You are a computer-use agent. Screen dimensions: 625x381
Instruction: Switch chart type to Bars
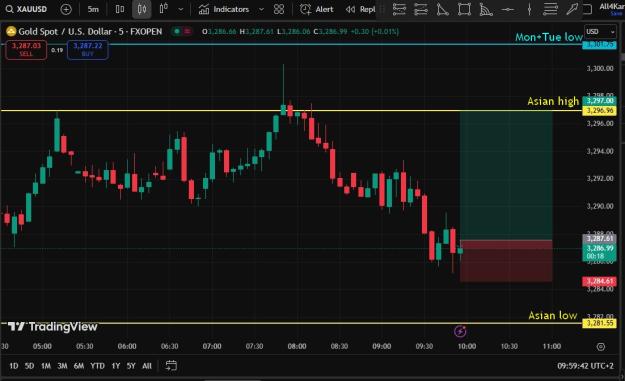120,9
